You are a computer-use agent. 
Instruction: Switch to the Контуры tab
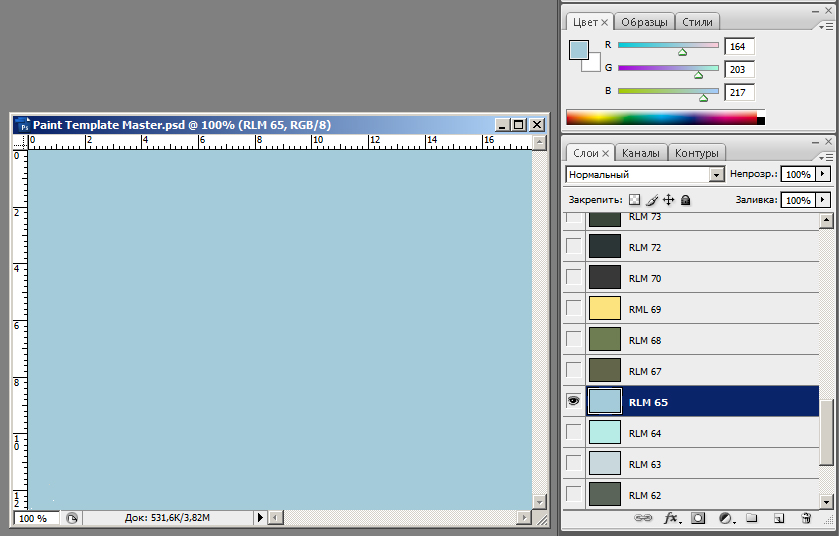[x=696, y=154]
